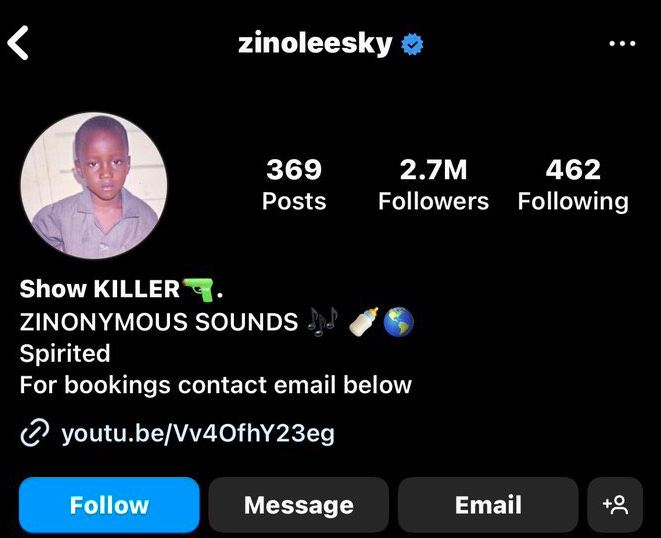
Task: View the circular profile picture
Action: click(x=94, y=186)
